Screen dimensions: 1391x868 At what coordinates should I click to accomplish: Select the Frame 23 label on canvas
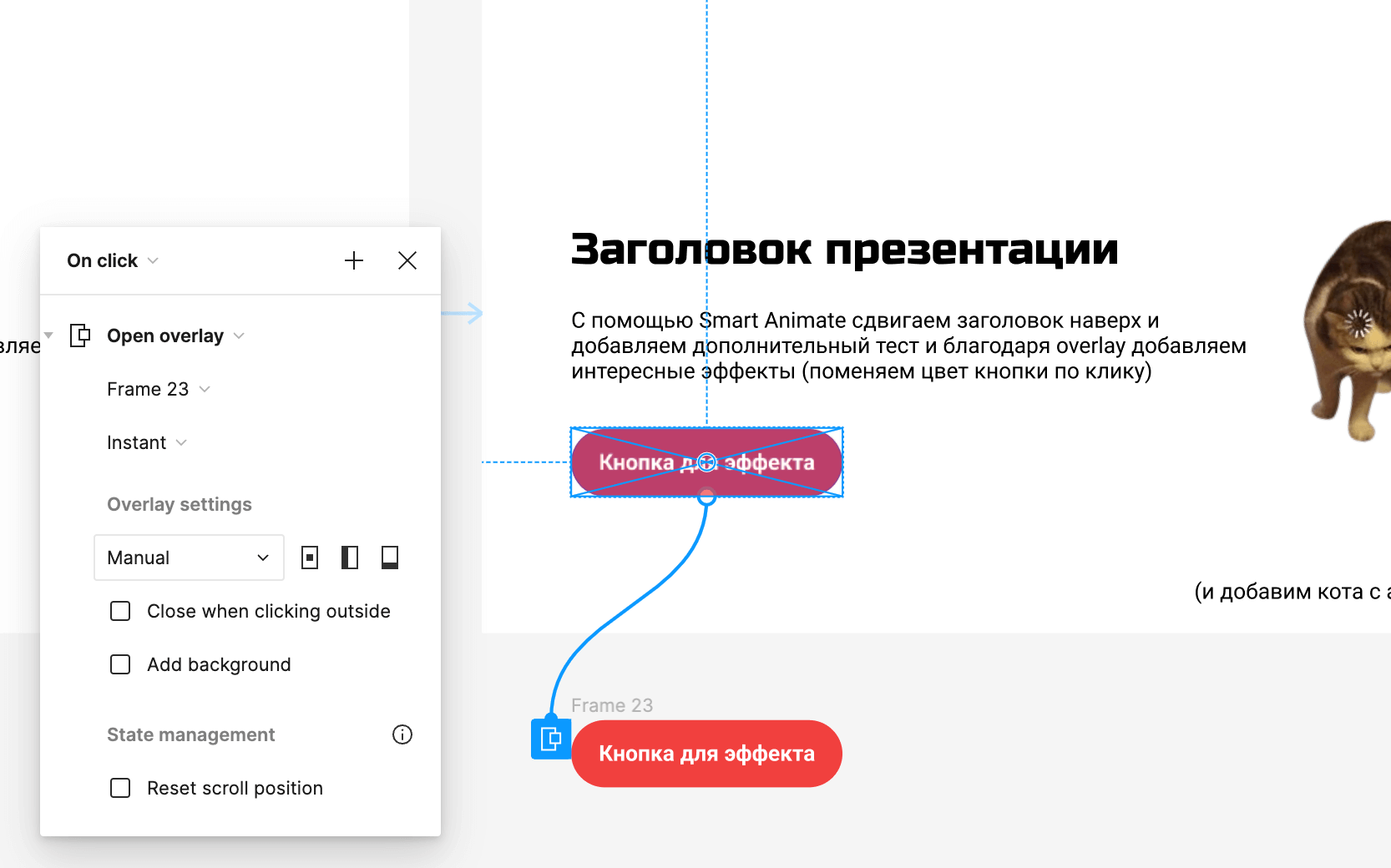pos(613,705)
